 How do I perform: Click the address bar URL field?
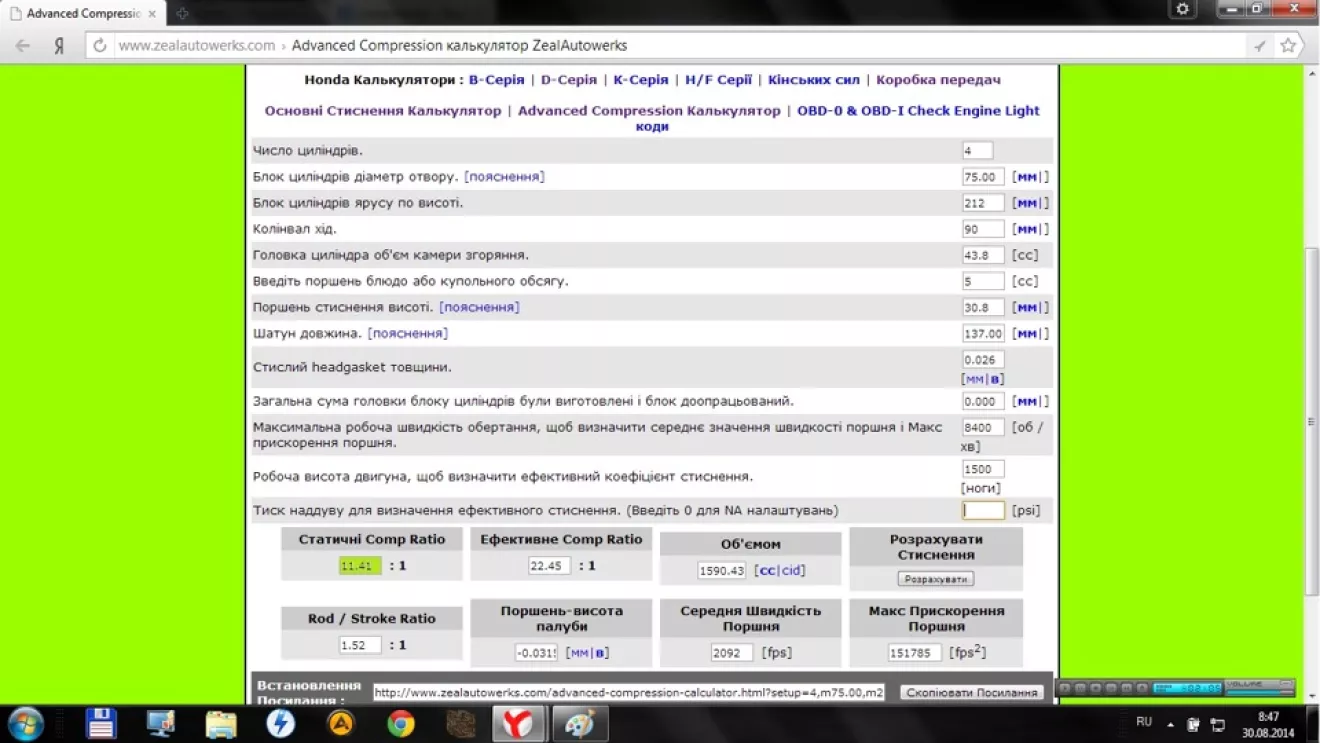click(680, 45)
